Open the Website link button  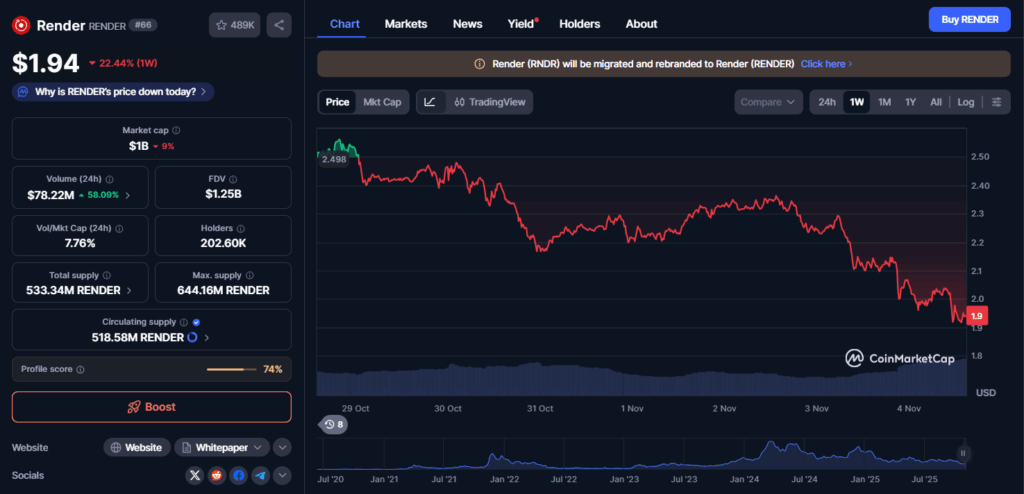coord(136,448)
